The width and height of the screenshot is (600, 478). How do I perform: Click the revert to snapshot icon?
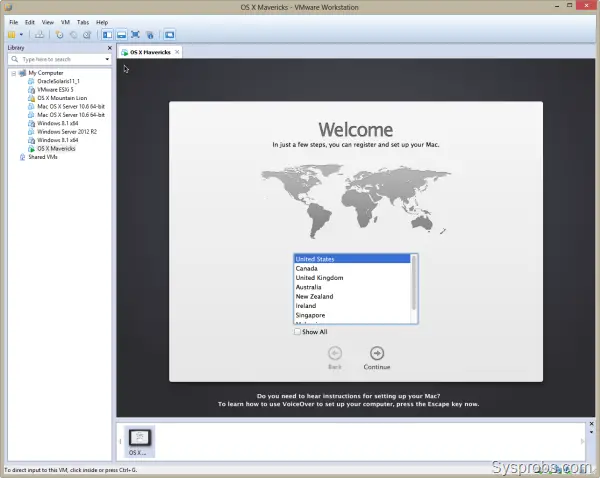pyautogui.click(x=73, y=35)
